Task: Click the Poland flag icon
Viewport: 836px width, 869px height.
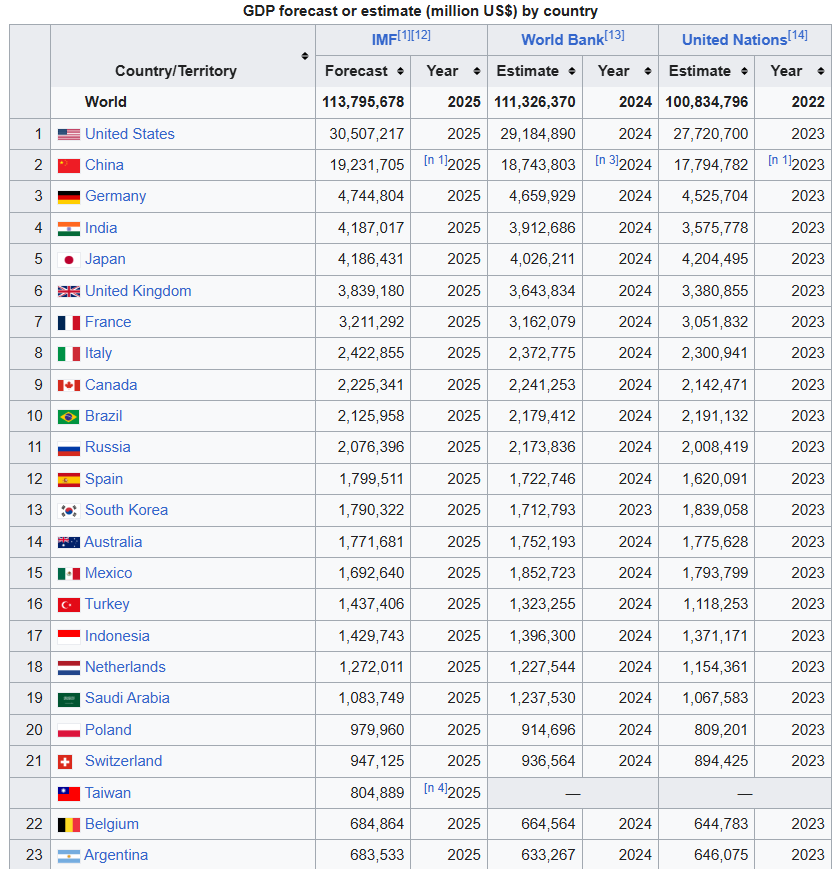Action: coord(69,730)
